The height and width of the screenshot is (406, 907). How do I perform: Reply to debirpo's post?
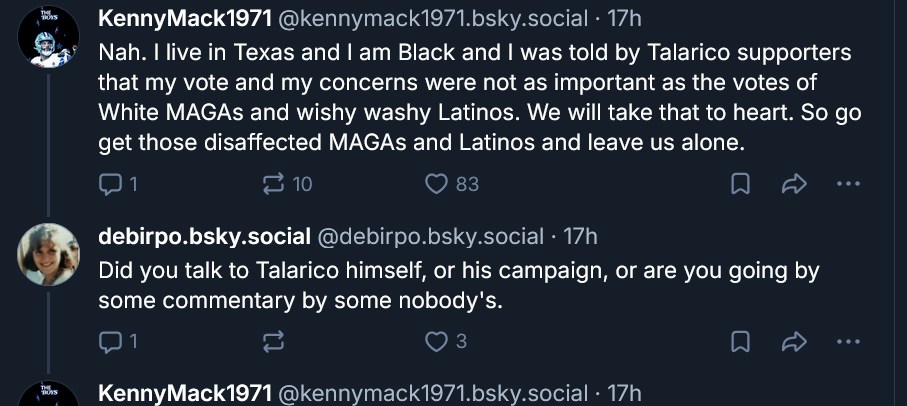tap(111, 342)
